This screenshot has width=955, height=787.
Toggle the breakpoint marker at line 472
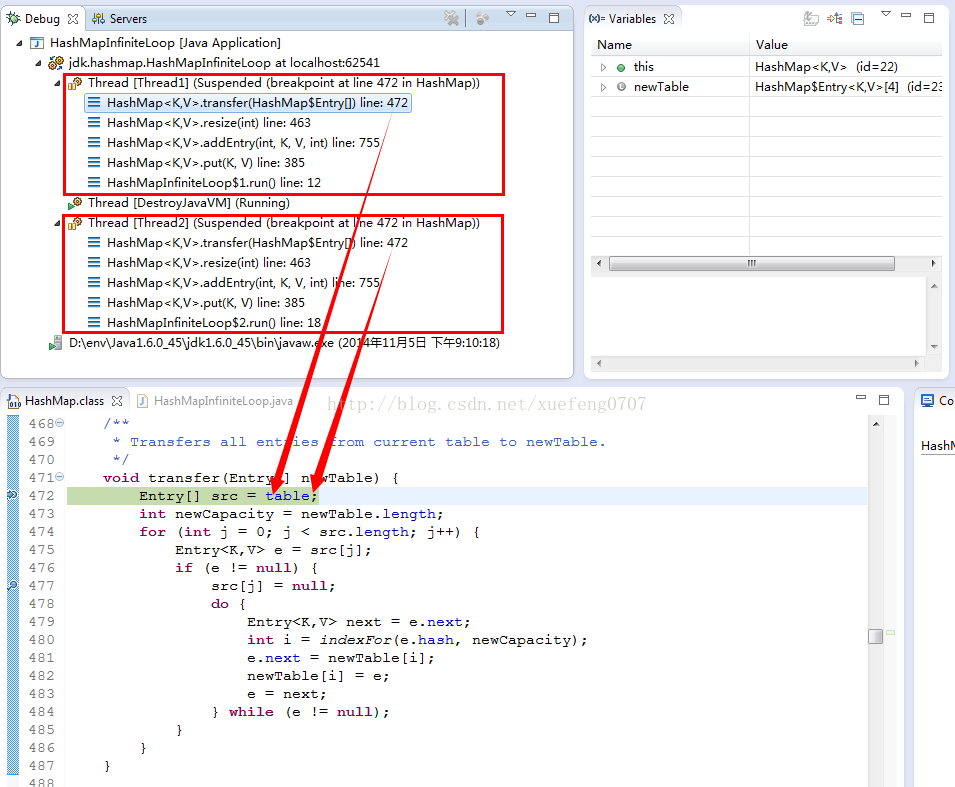(x=12, y=495)
